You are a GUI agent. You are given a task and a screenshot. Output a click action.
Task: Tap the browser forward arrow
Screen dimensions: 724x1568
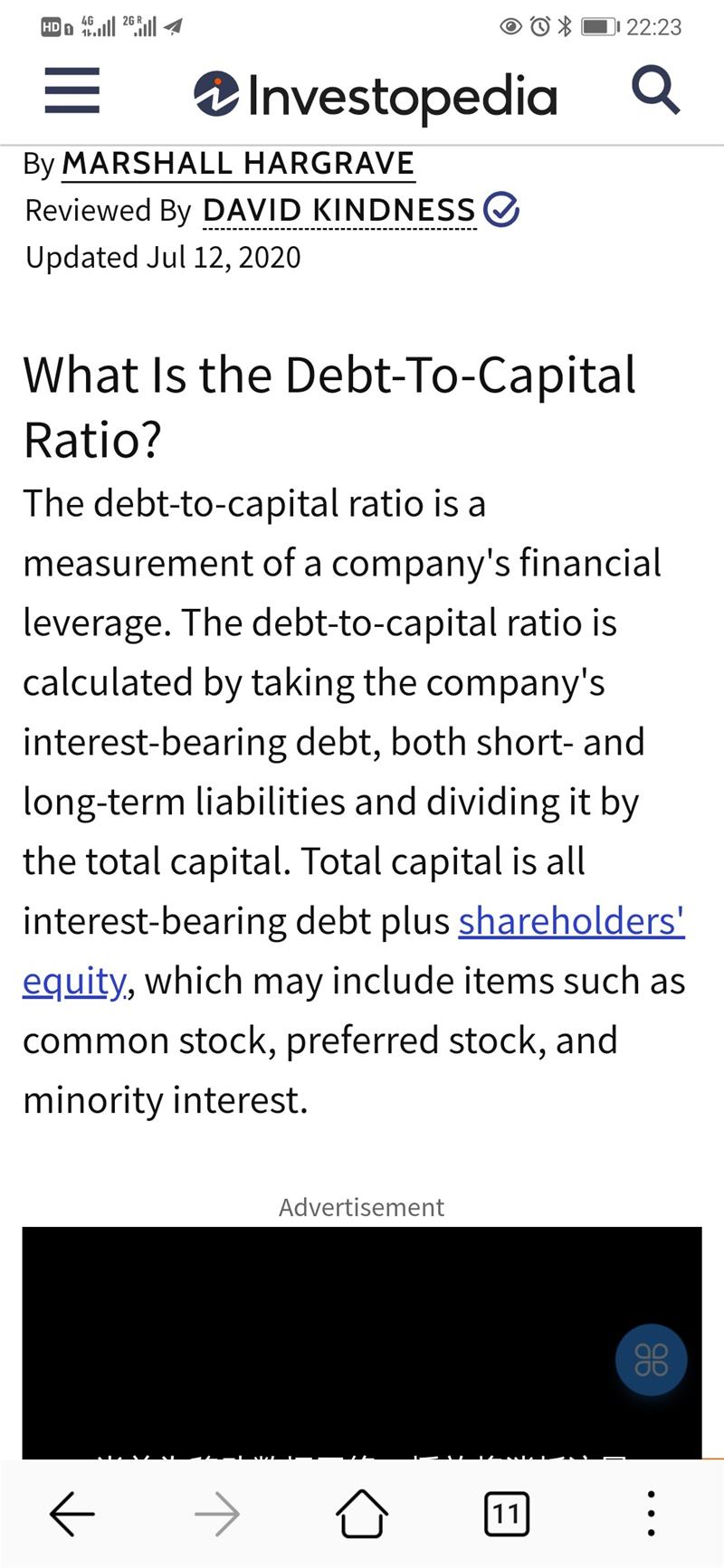(217, 1513)
